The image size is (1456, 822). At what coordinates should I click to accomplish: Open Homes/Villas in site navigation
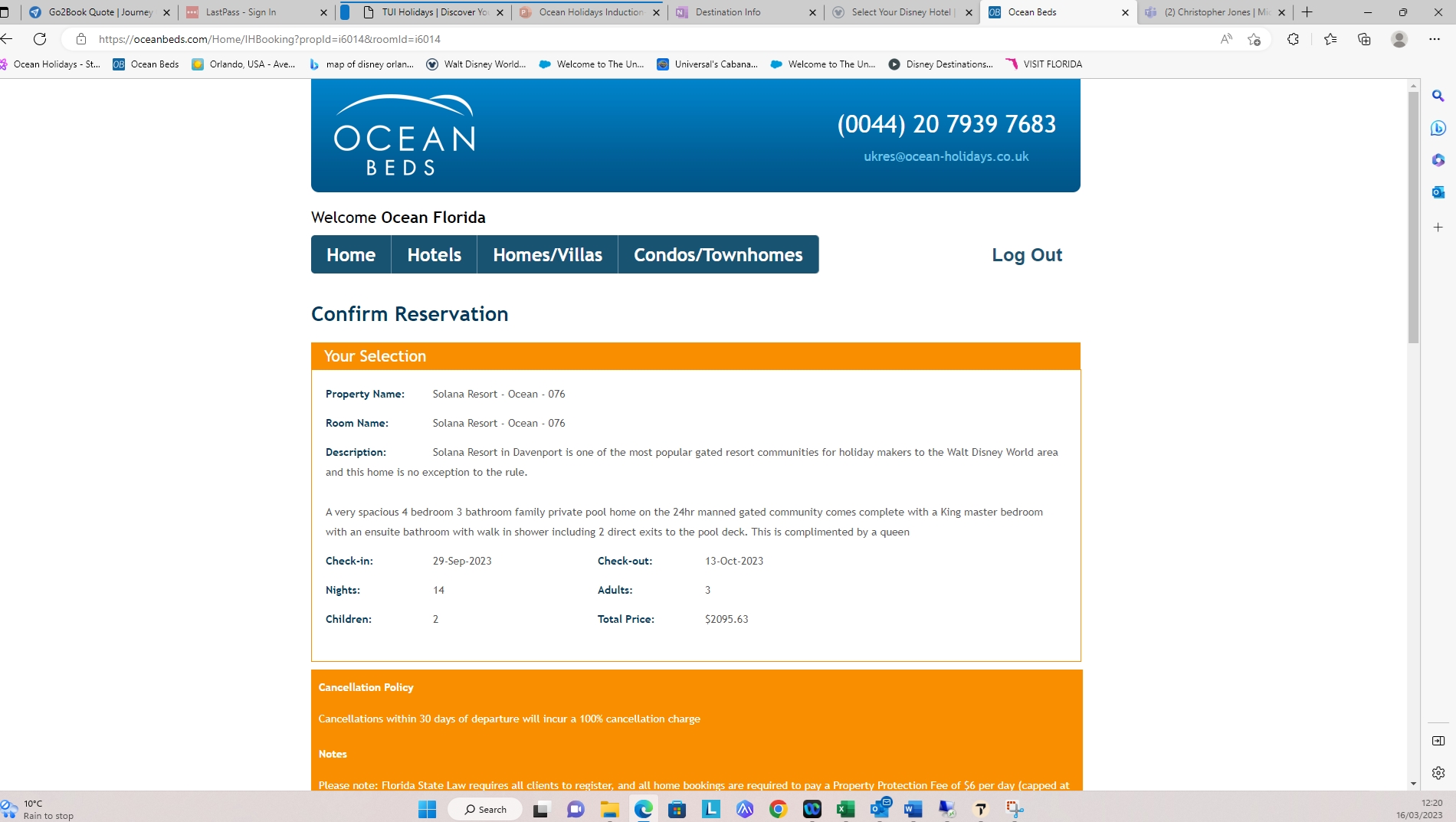pos(548,254)
